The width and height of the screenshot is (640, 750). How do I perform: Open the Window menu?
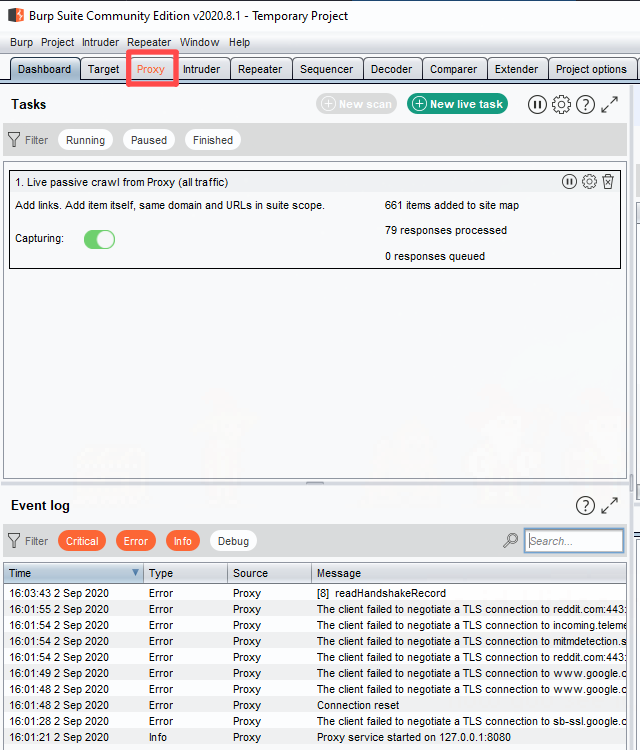[x=199, y=42]
